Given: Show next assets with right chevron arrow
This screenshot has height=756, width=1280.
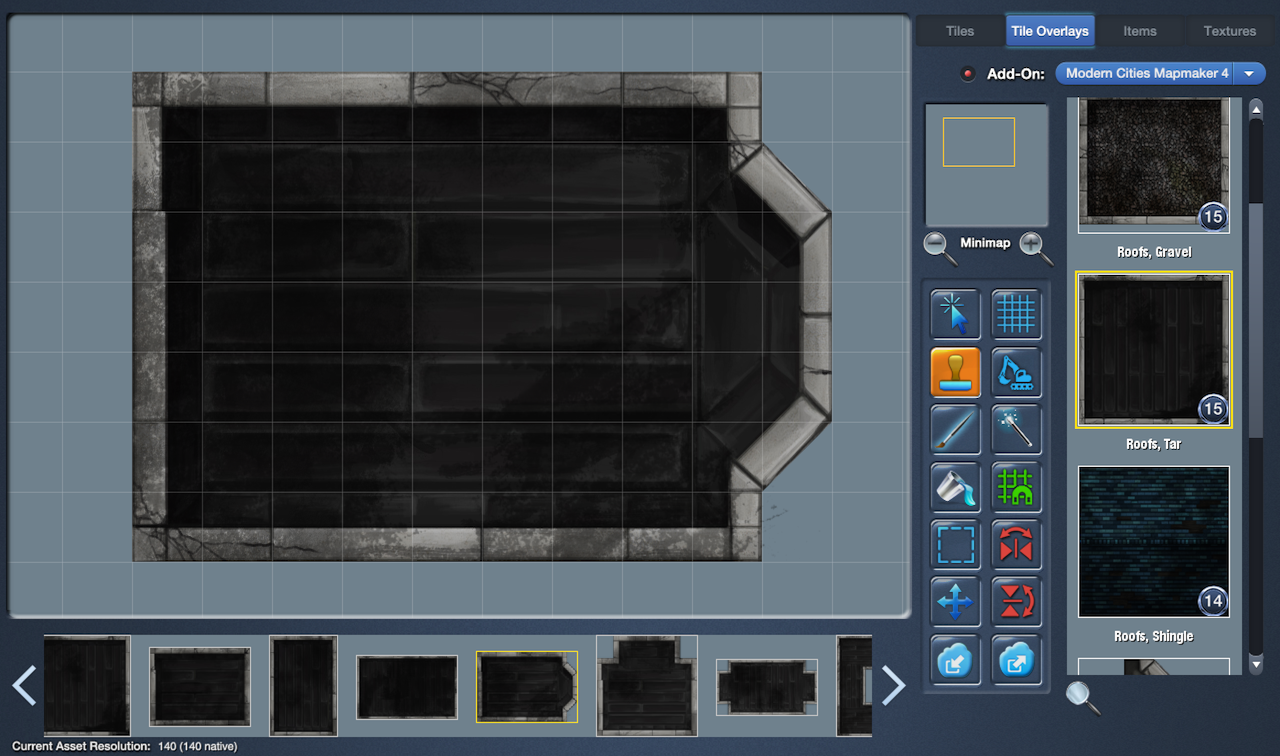Looking at the screenshot, I should (893, 686).
